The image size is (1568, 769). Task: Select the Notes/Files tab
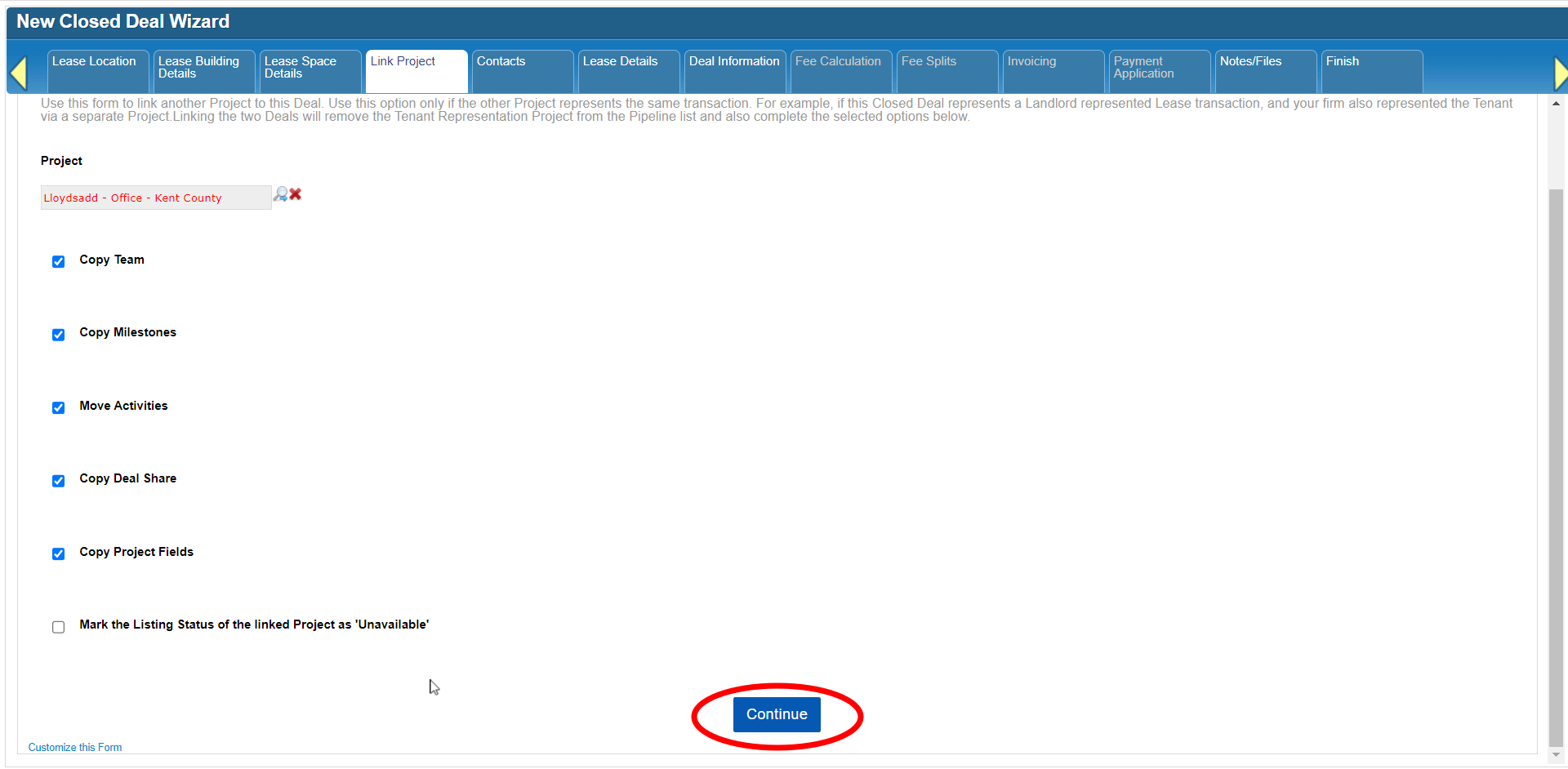(x=1265, y=70)
